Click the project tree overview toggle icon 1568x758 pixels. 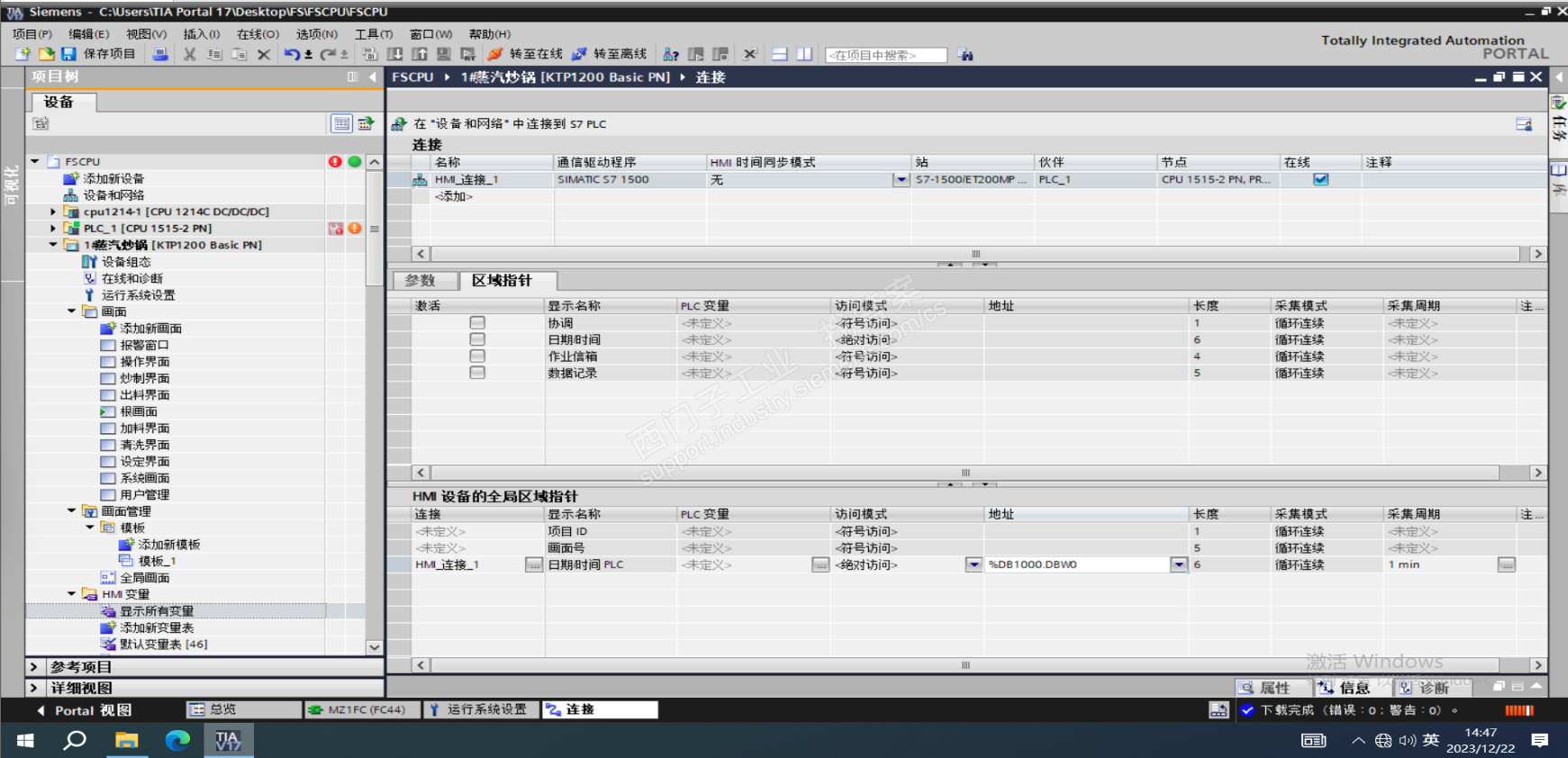pyautogui.click(x=341, y=123)
